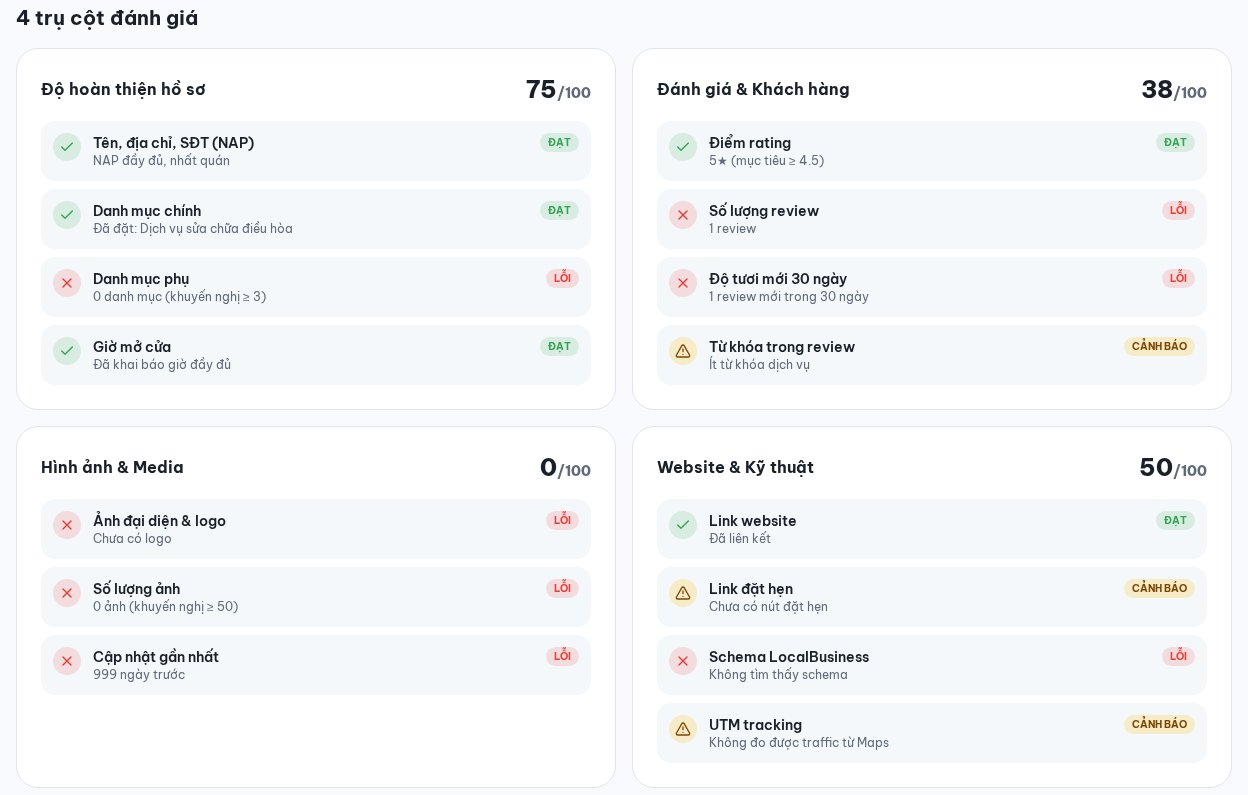Click the text 5★ (mục tiêu ≥ 4.5)
The height and width of the screenshot is (795, 1248).
(766, 161)
